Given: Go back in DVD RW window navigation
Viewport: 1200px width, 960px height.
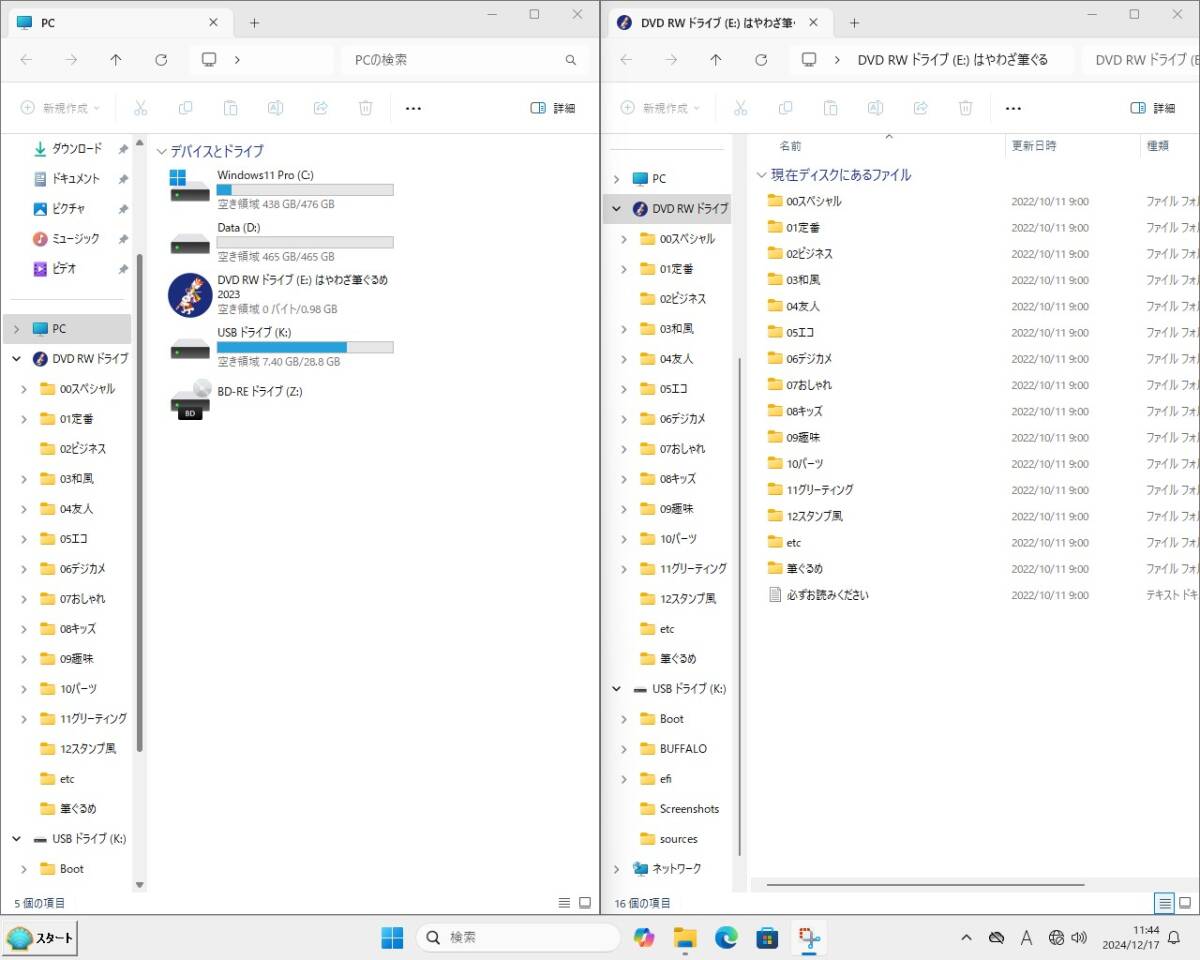Looking at the screenshot, I should tap(626, 60).
